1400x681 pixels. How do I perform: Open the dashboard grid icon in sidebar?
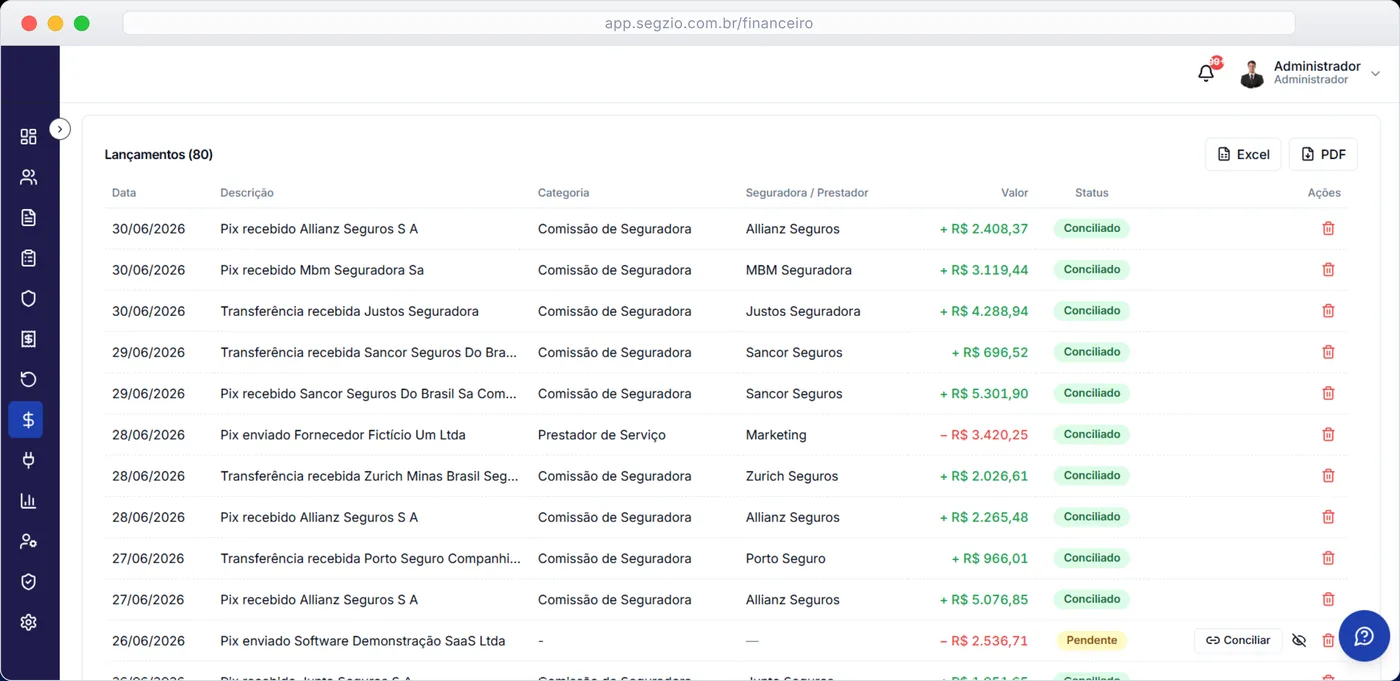point(28,136)
